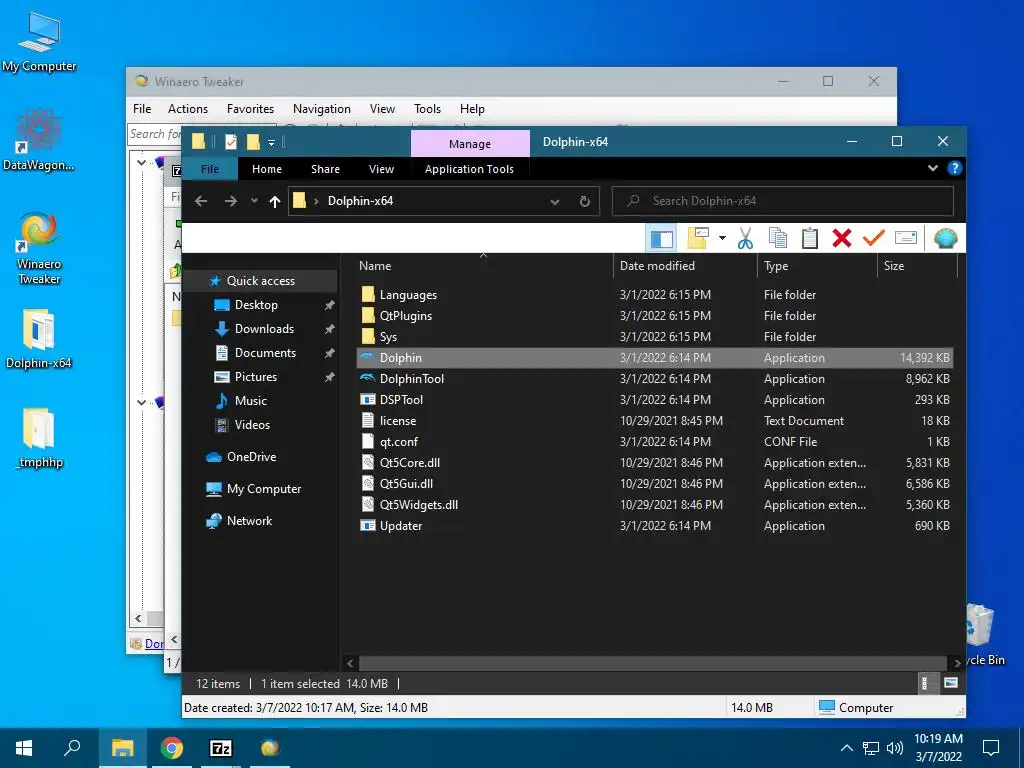
Task: Toggle the navigation pane layout icon
Action: (661, 238)
